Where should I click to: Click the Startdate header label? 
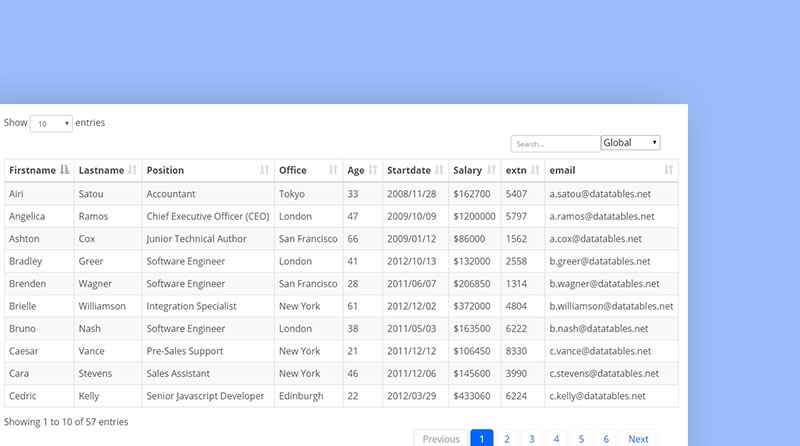[x=409, y=170]
